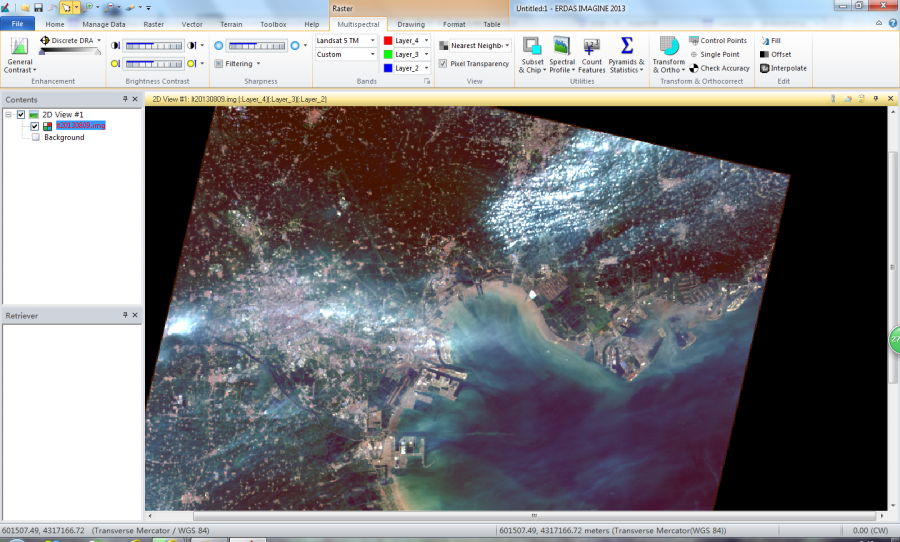Close the 2D View #1 viewer
This screenshot has width=900, height=542.
[x=891, y=99]
